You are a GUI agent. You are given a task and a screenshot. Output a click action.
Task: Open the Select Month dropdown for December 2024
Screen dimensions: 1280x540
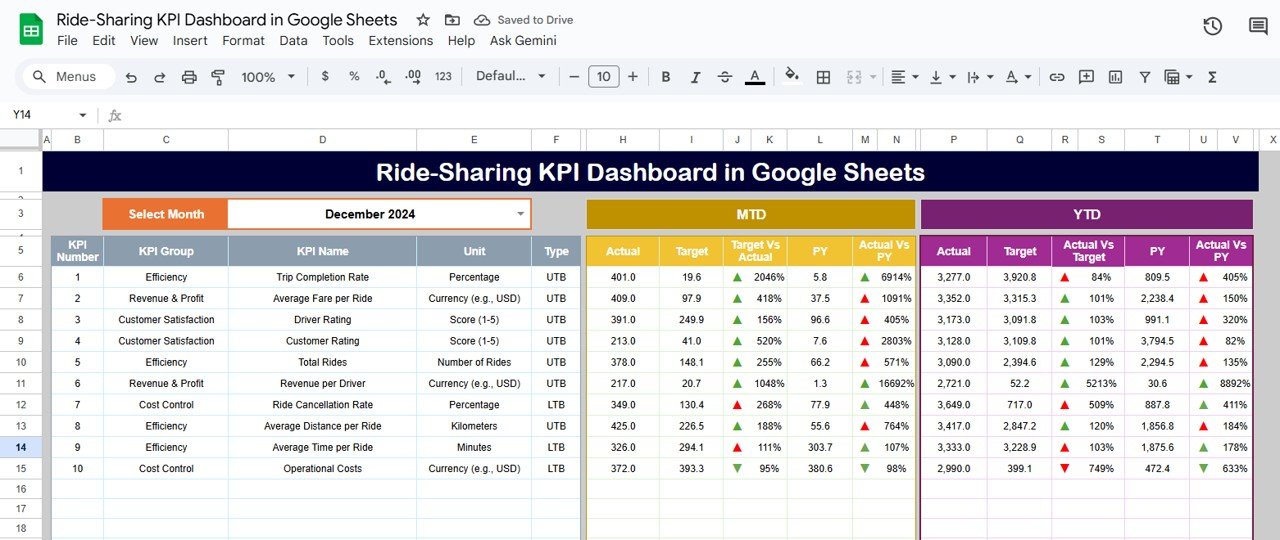tap(520, 214)
